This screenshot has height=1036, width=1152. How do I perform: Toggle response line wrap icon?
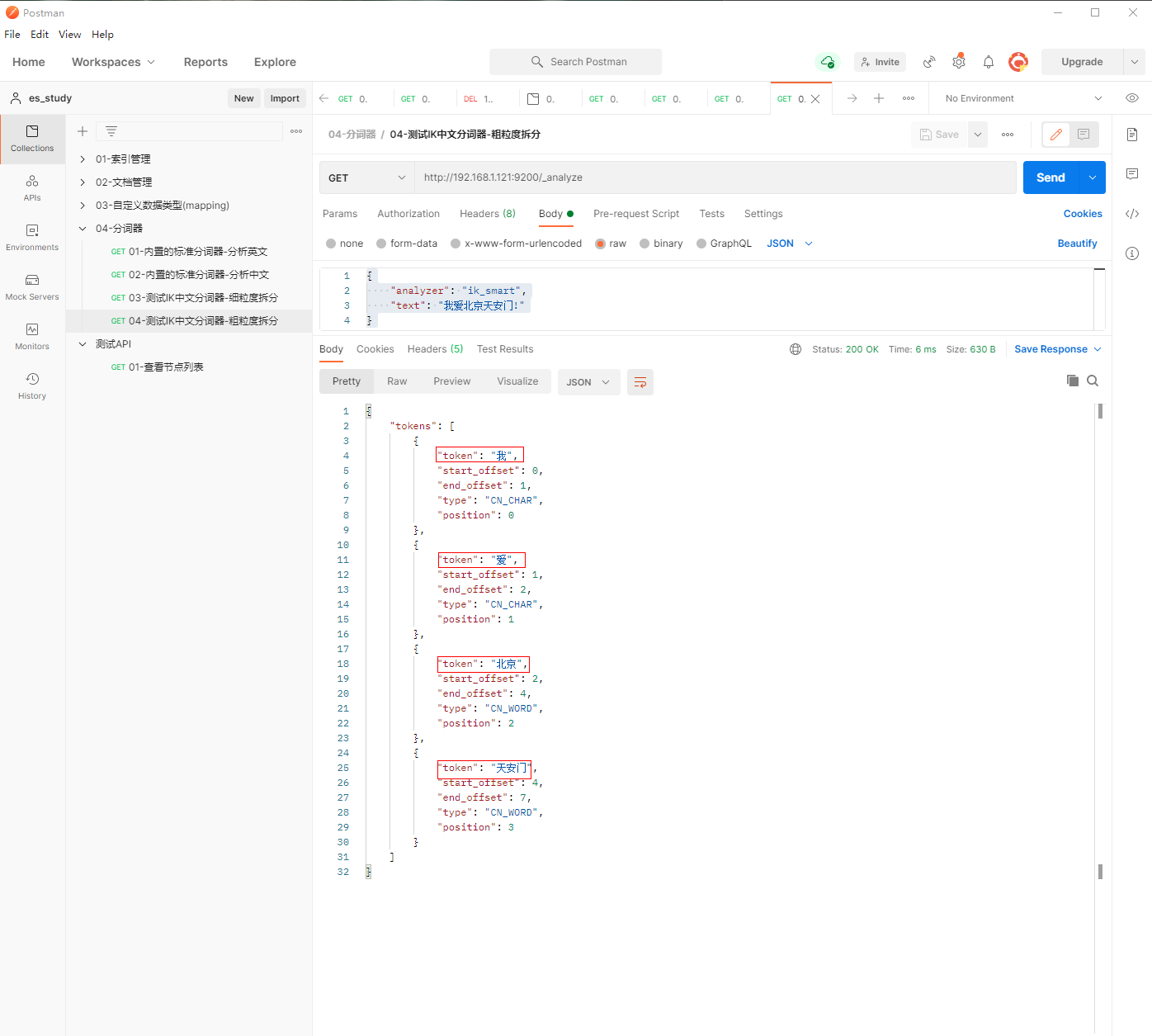coord(640,382)
